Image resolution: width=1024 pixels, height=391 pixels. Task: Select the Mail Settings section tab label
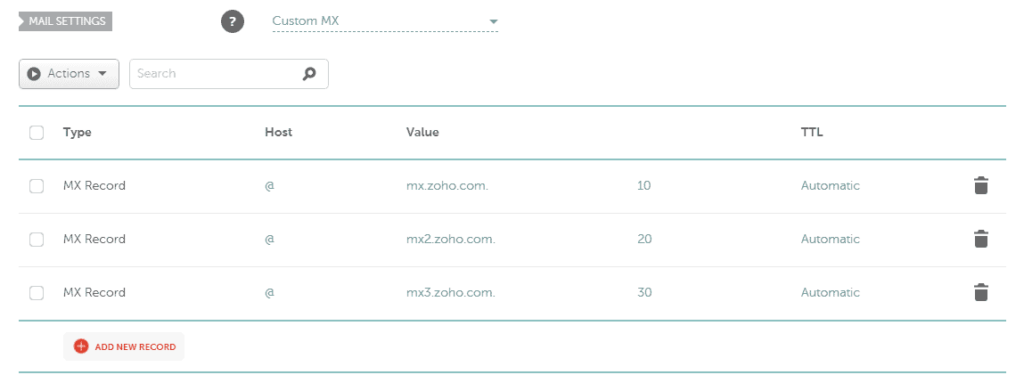[65, 21]
